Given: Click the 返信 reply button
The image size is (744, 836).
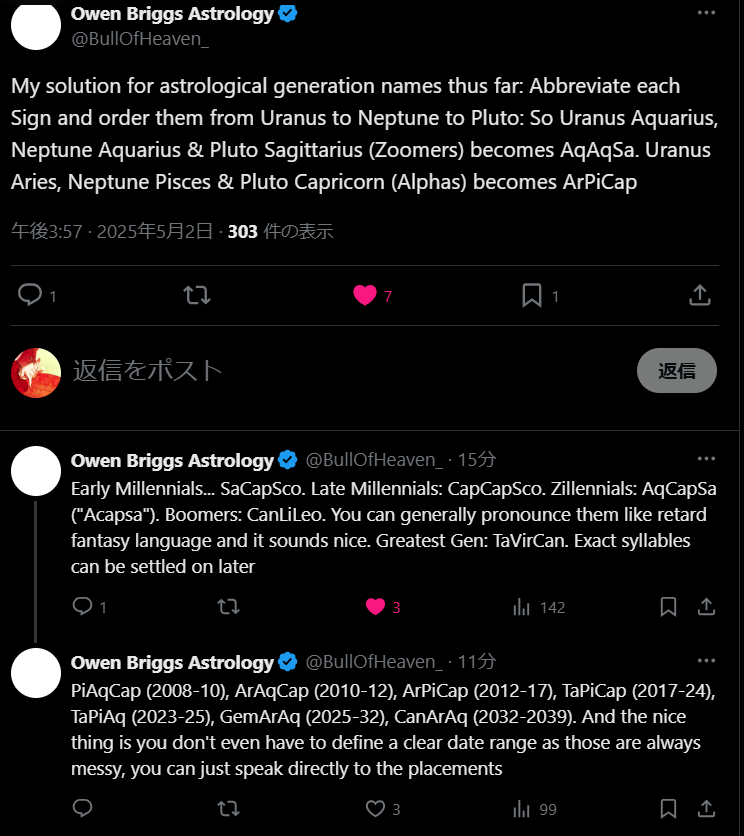Looking at the screenshot, I should [677, 371].
